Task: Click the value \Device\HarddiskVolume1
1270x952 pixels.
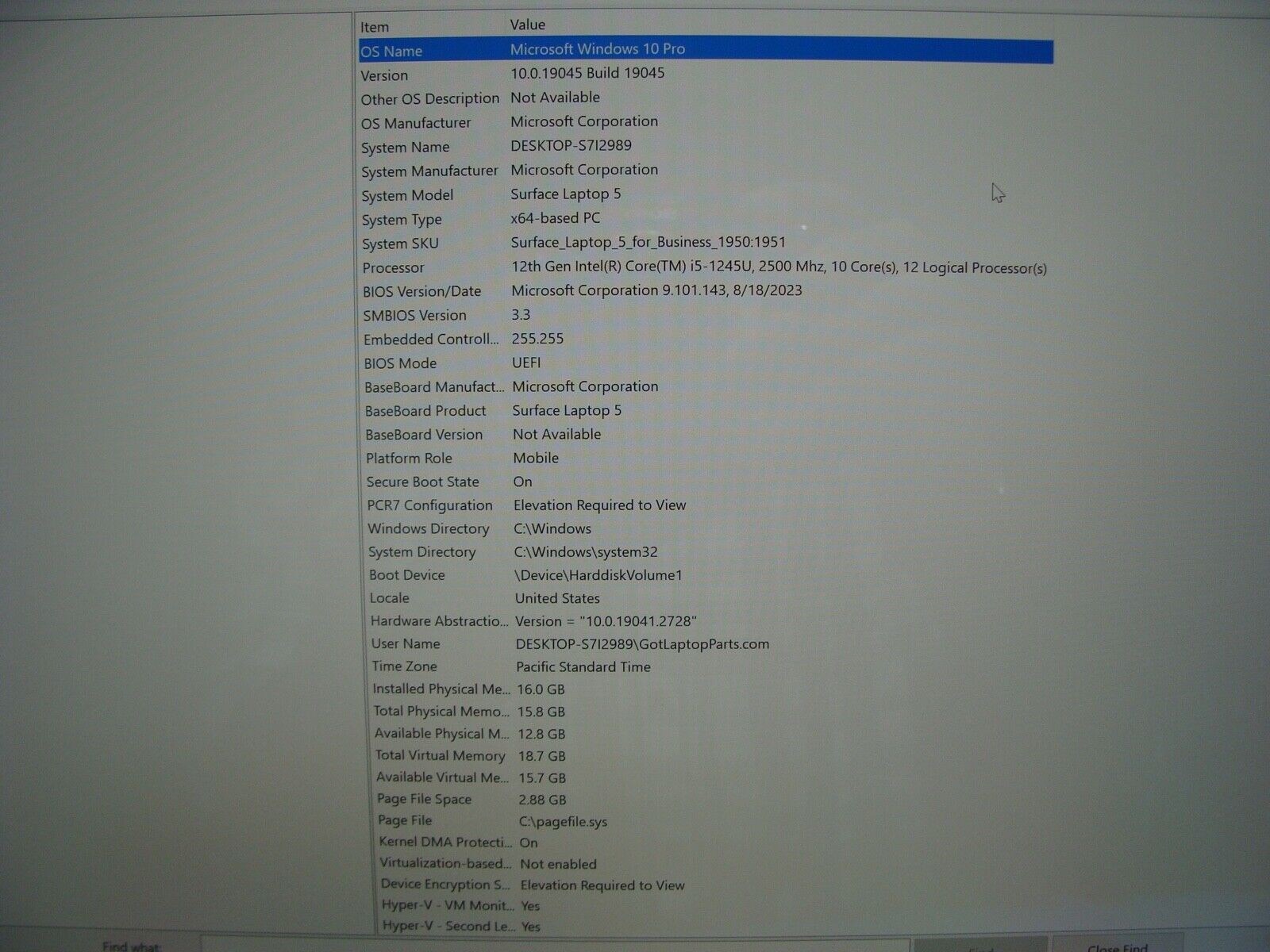Action: 598,576
